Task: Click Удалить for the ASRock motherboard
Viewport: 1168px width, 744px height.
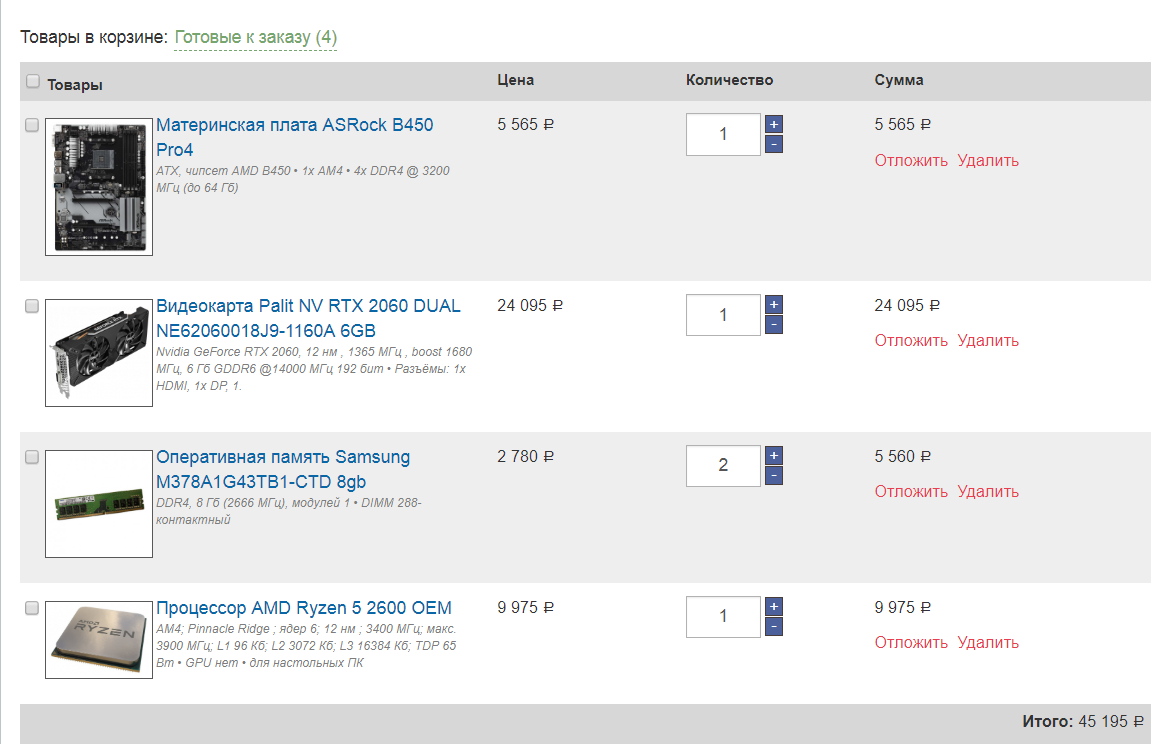Action: (x=987, y=160)
